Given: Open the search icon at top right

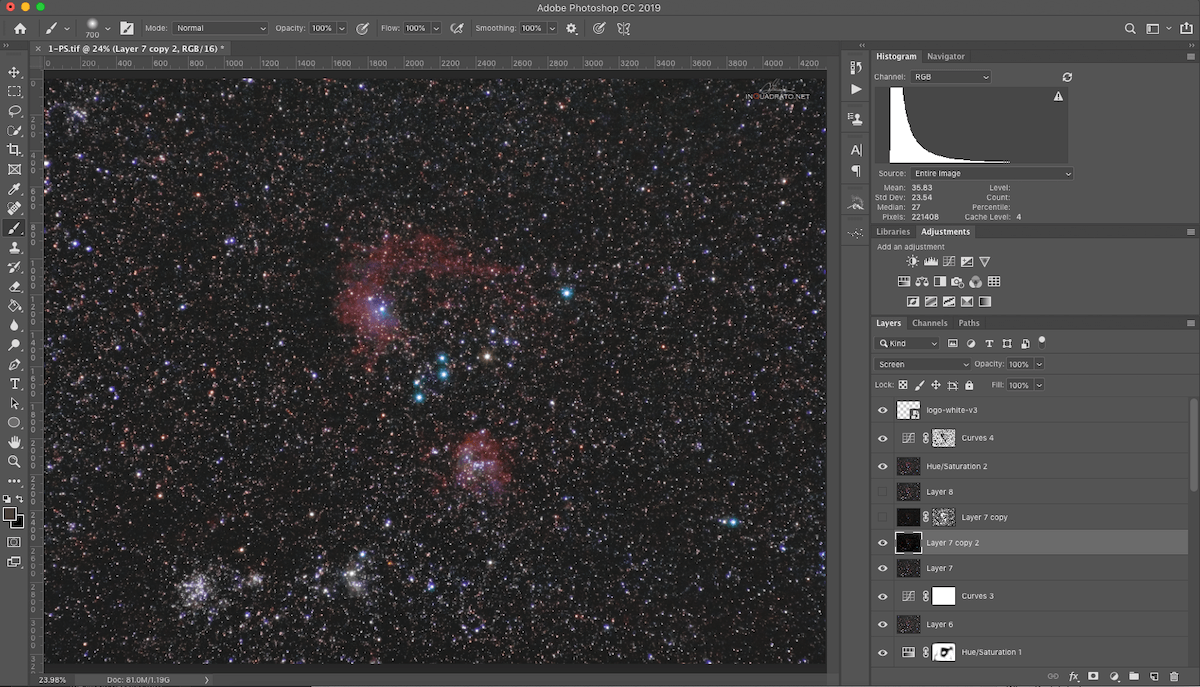Looking at the screenshot, I should [x=1131, y=29].
